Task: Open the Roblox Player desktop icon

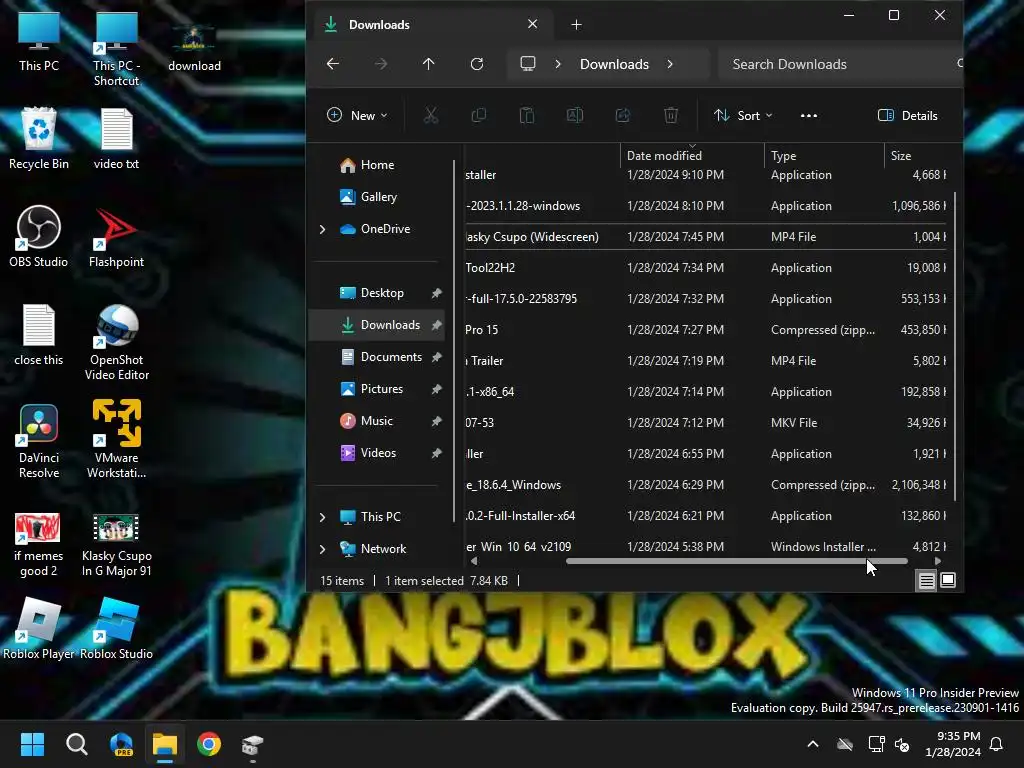Action: 39,628
